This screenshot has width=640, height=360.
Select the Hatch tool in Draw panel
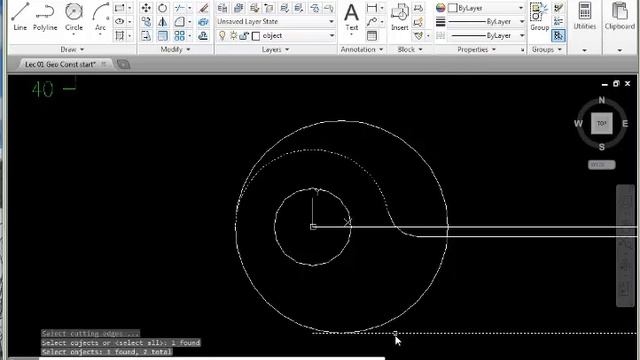click(x=120, y=36)
